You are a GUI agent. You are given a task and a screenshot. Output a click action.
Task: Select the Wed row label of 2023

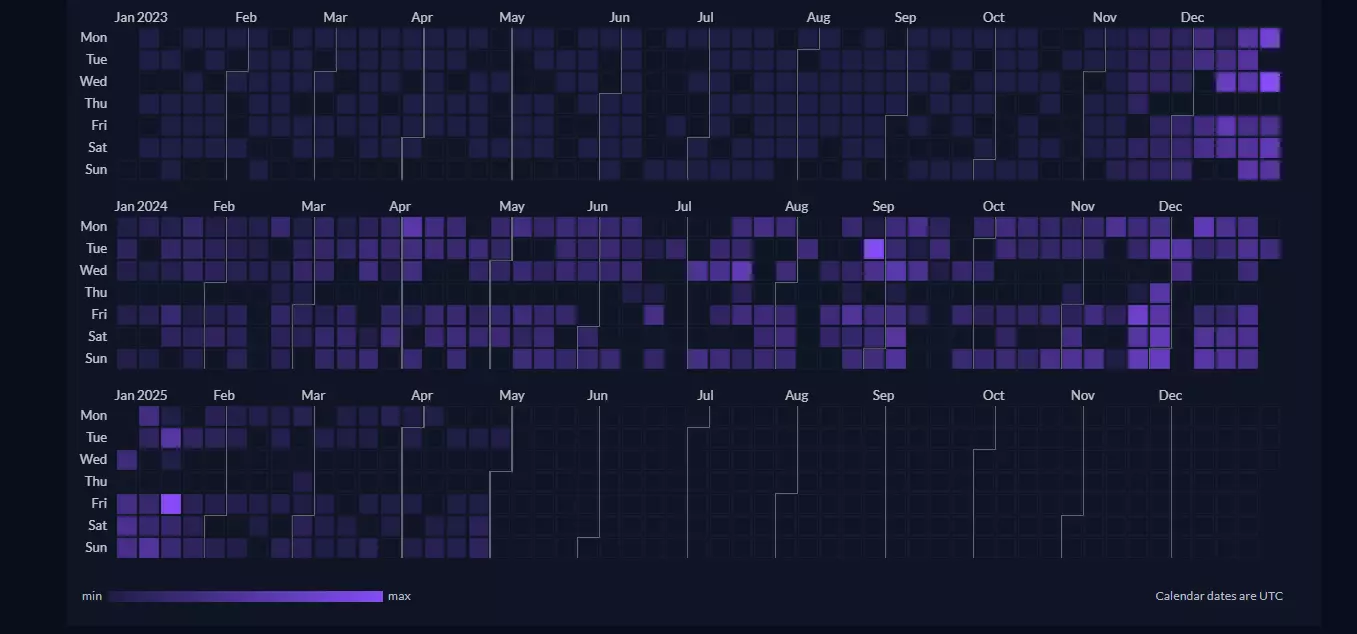click(x=94, y=81)
